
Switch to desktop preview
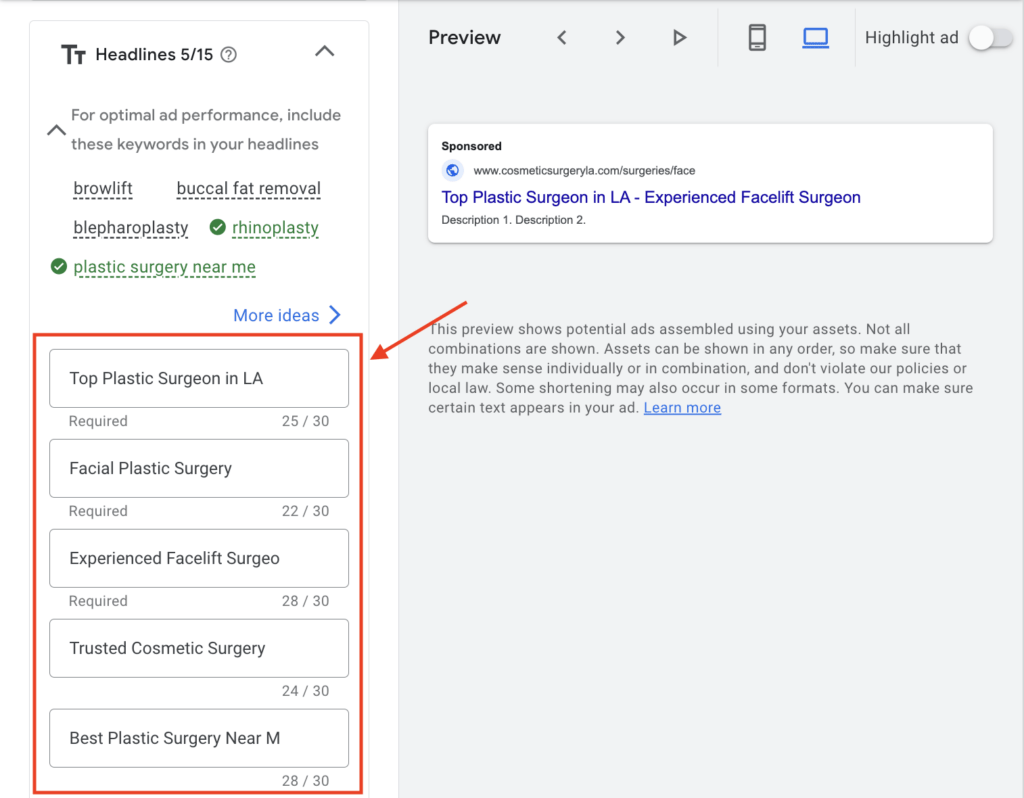click(815, 38)
